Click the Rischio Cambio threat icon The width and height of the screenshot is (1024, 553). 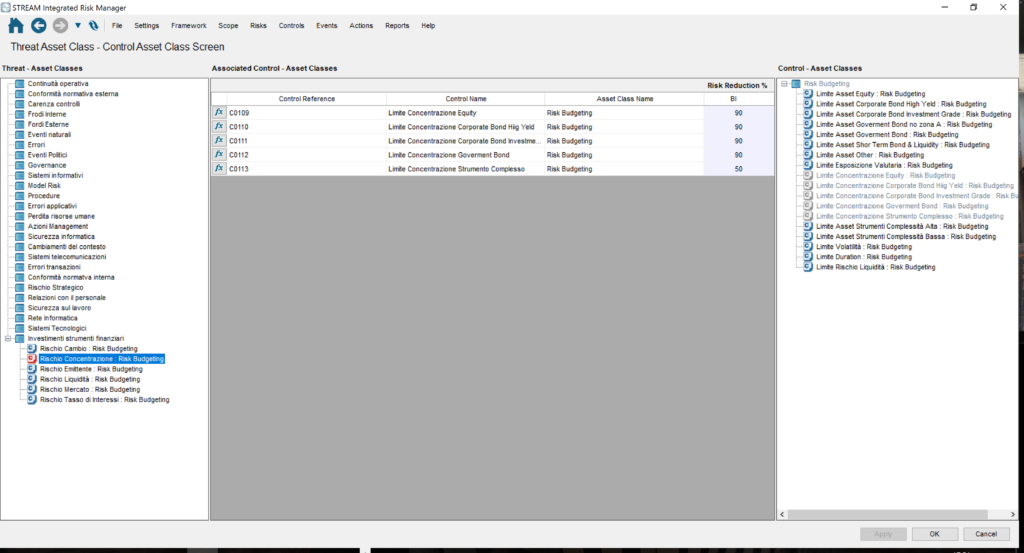tap(31, 349)
